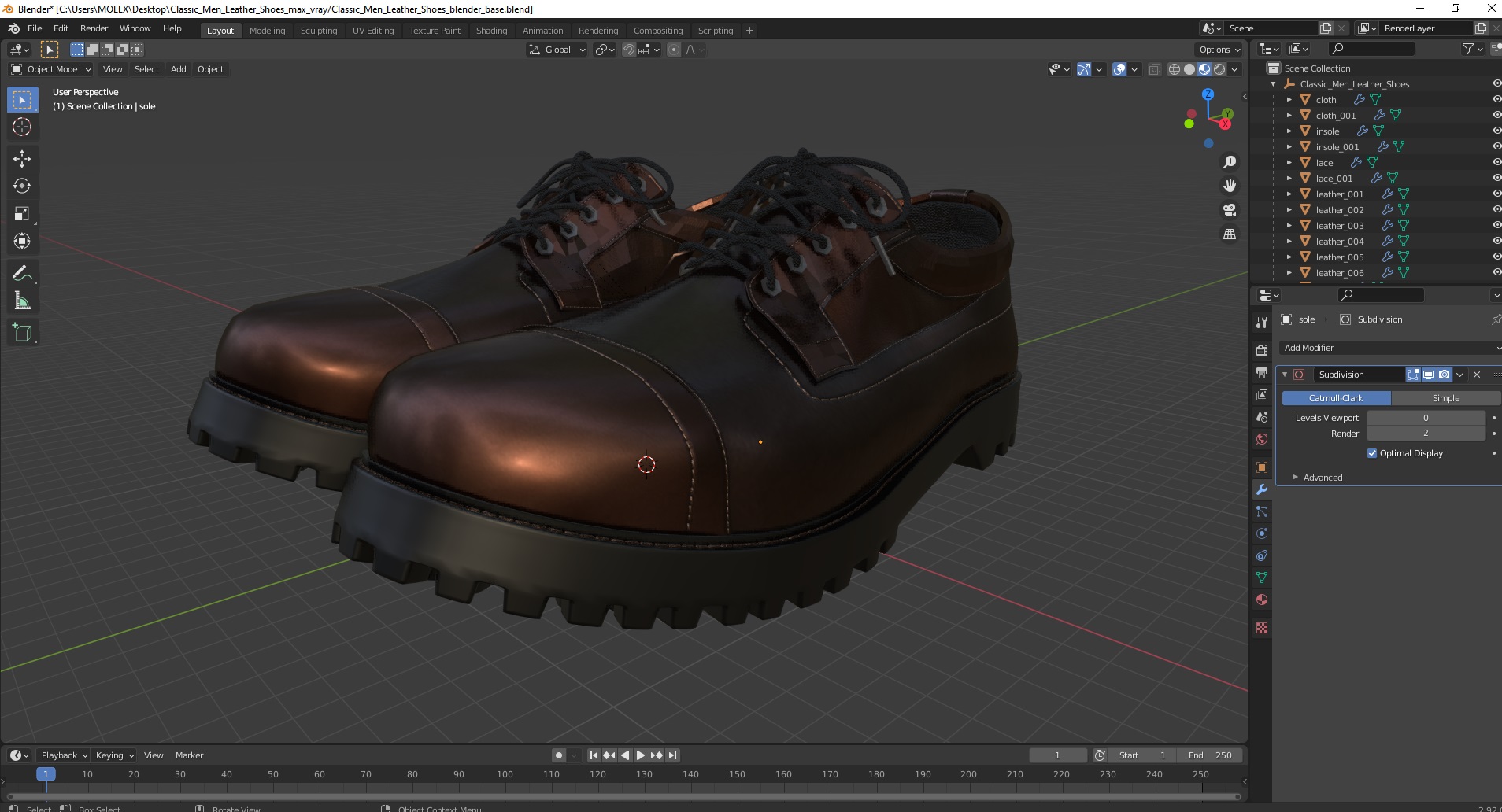Screen dimensions: 1502x812
Task: Toggle visibility of cloth object
Action: tap(1496, 99)
